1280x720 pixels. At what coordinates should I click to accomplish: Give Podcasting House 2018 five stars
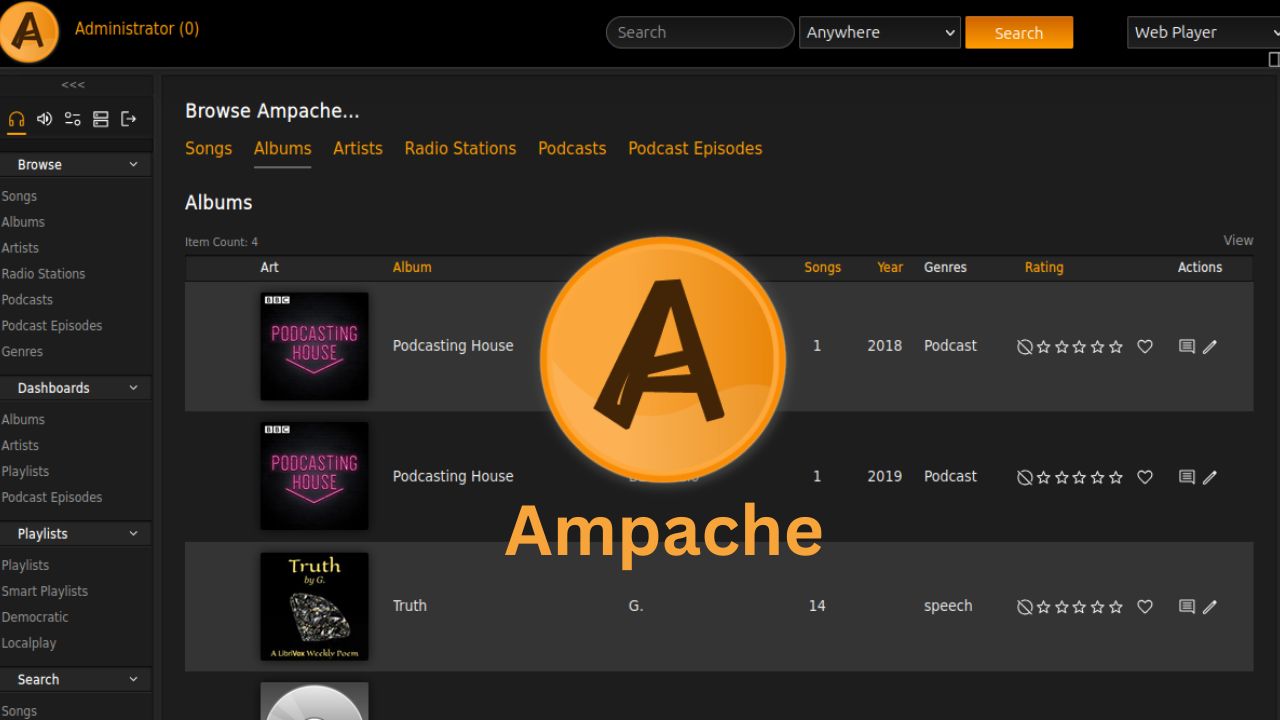pos(1116,347)
